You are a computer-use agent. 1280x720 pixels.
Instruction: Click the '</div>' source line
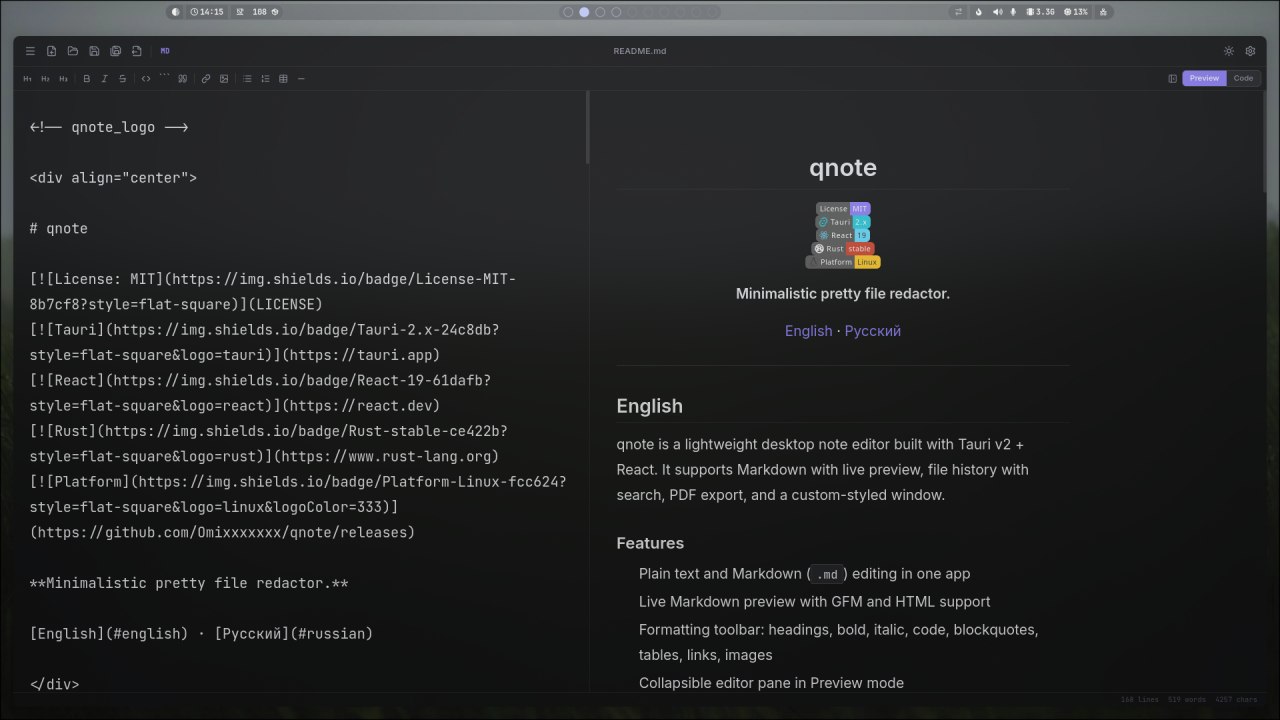point(54,685)
